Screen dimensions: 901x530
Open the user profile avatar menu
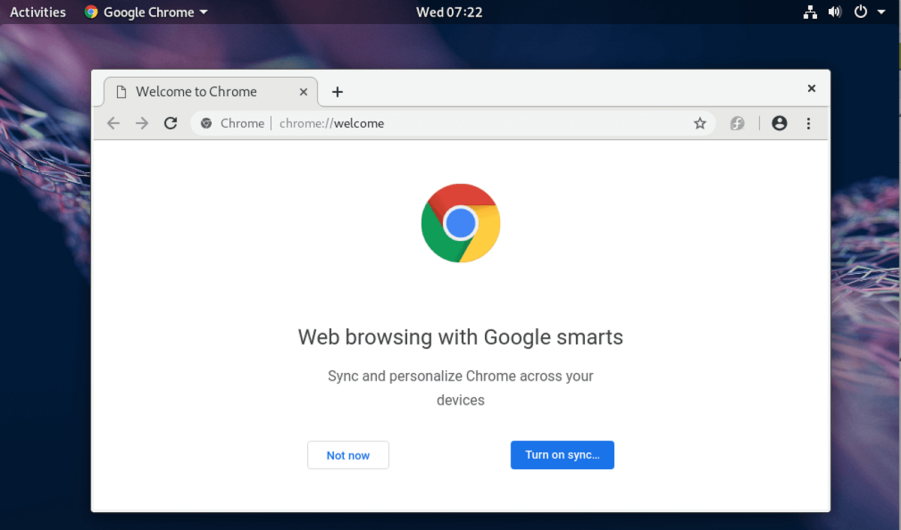click(779, 123)
